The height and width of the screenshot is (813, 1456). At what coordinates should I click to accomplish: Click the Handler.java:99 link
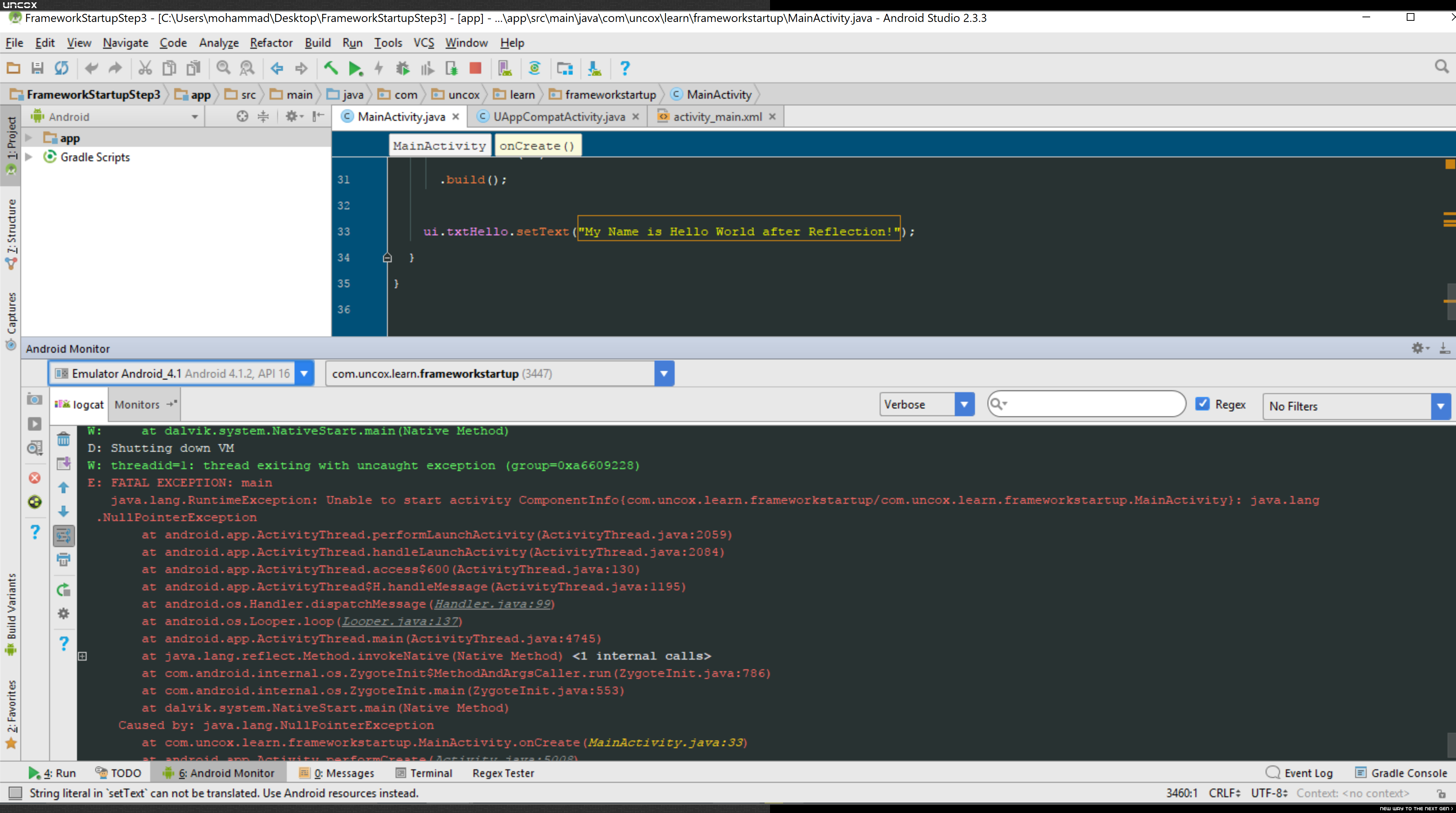(492, 604)
